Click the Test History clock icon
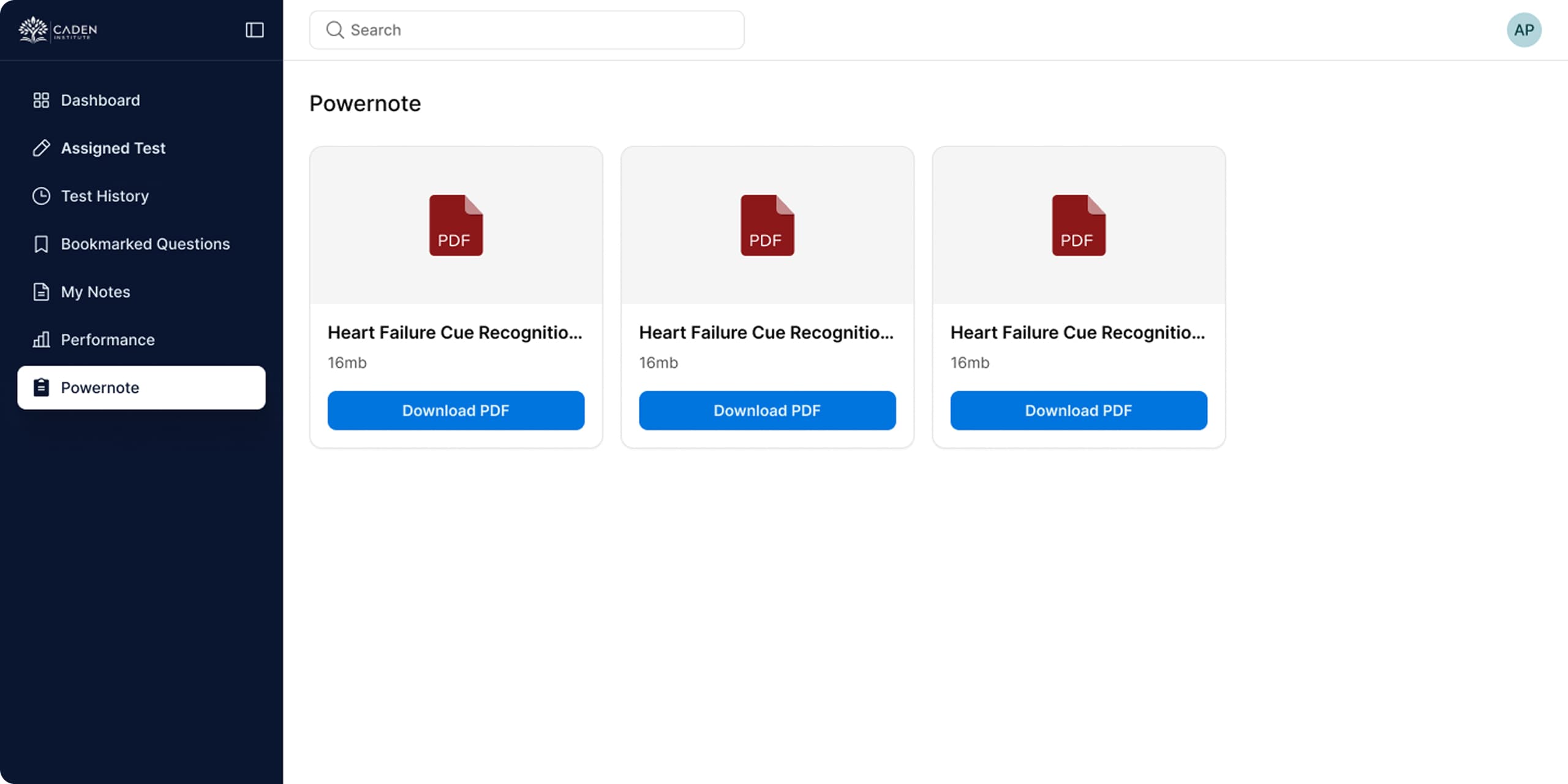The width and height of the screenshot is (1568, 784). pyautogui.click(x=41, y=195)
